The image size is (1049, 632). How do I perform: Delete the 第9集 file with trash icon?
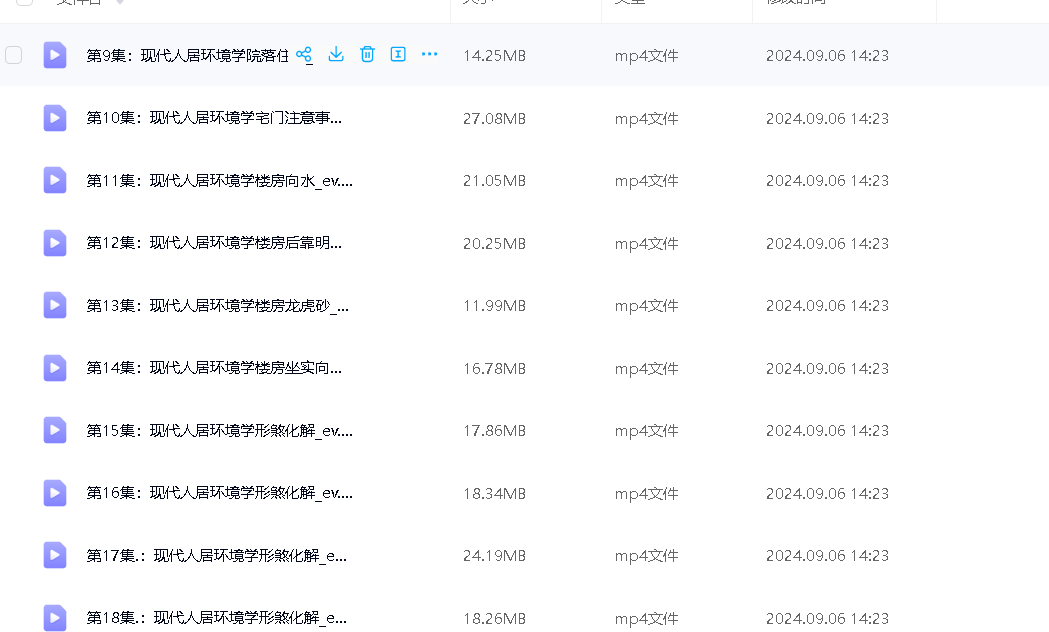[367, 54]
